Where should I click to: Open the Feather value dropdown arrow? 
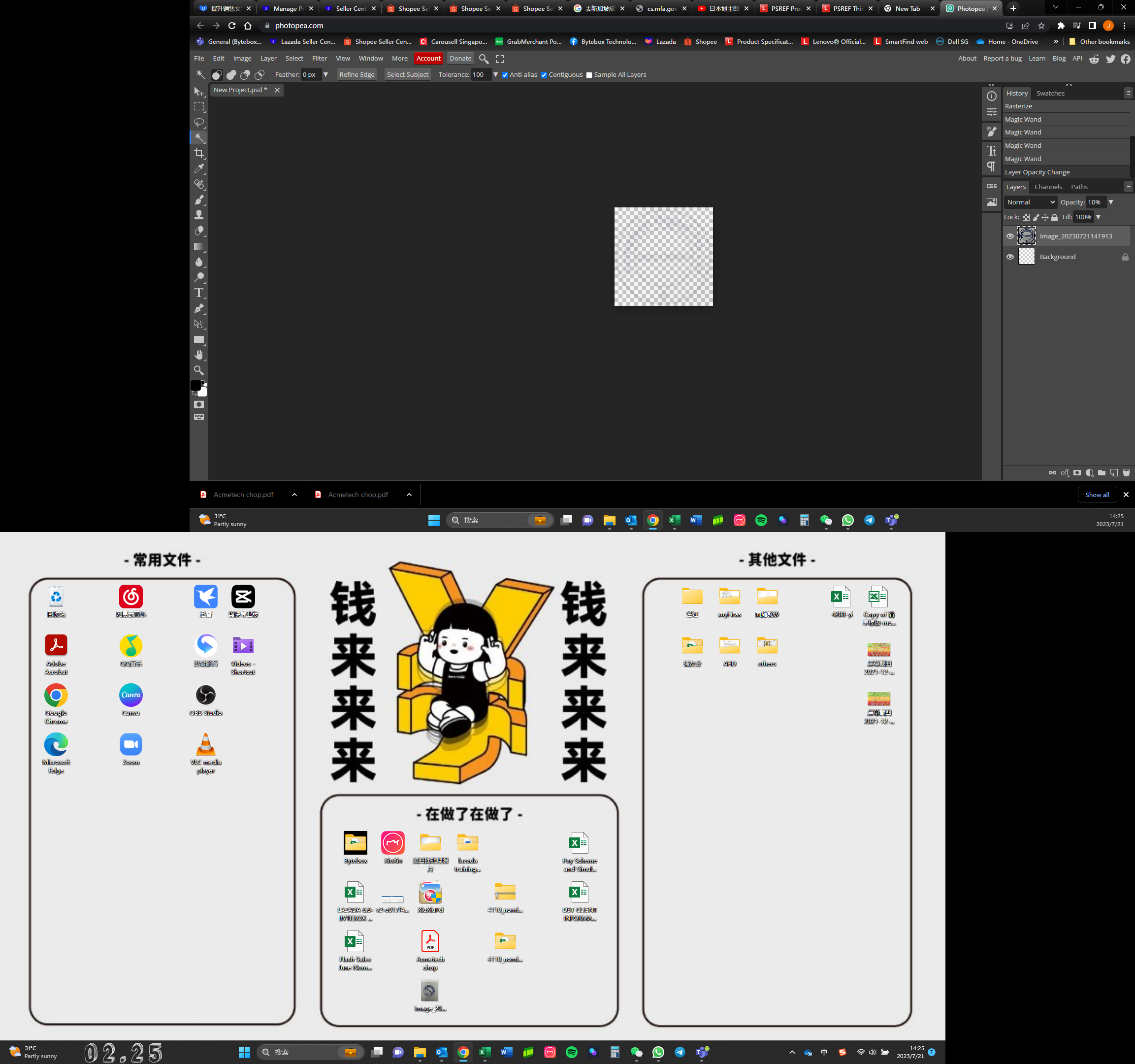[x=325, y=75]
